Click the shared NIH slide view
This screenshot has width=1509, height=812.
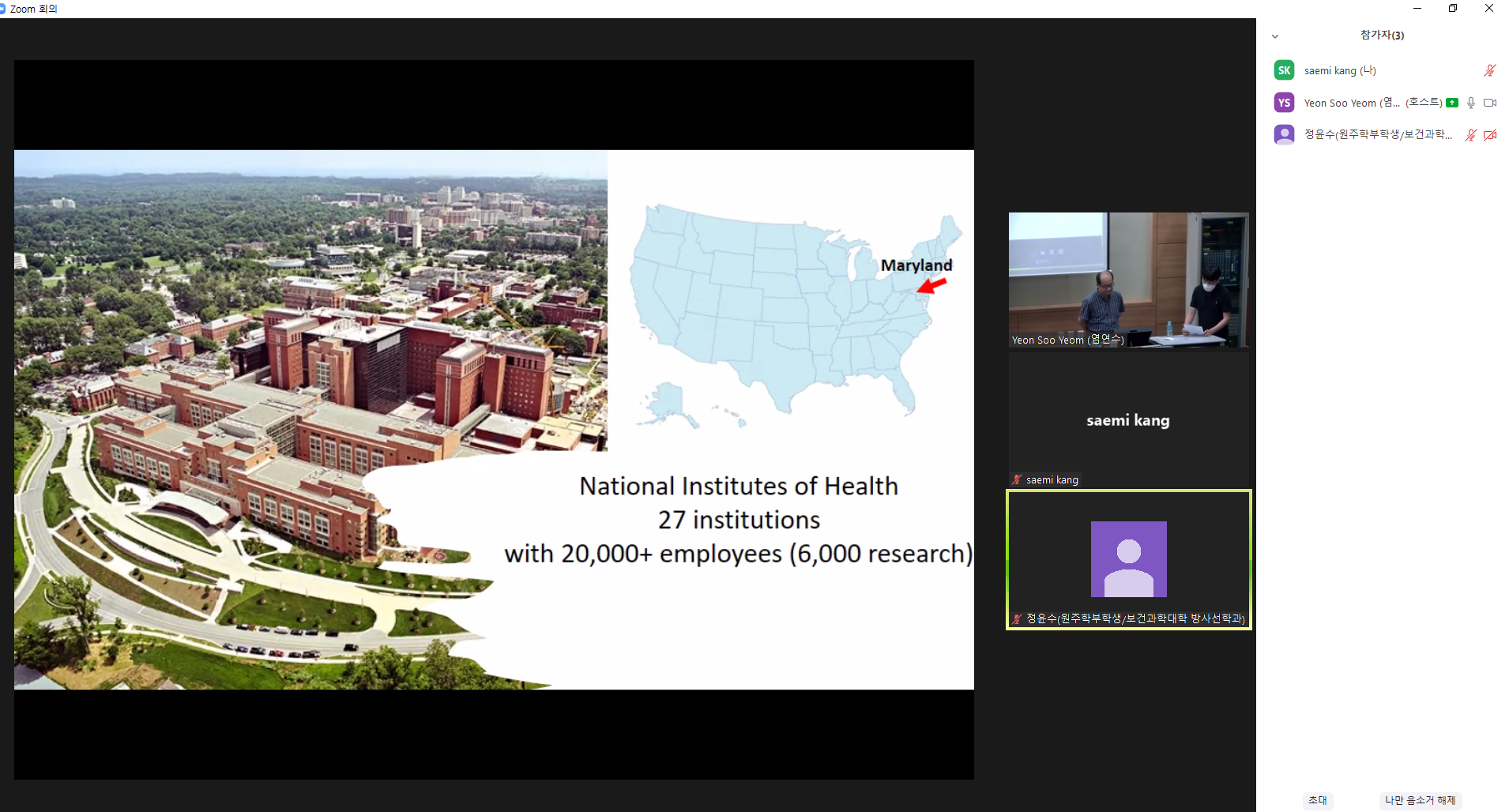[x=494, y=419]
